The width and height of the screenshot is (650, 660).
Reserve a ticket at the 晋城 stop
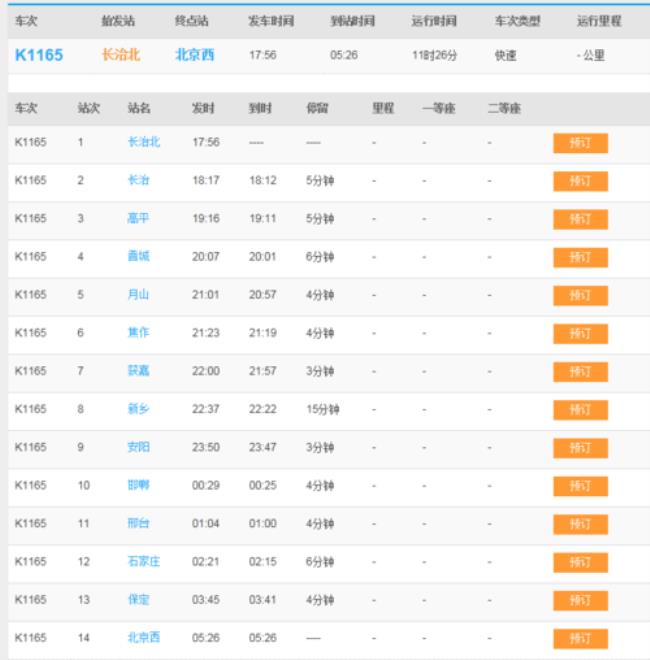tap(580, 257)
